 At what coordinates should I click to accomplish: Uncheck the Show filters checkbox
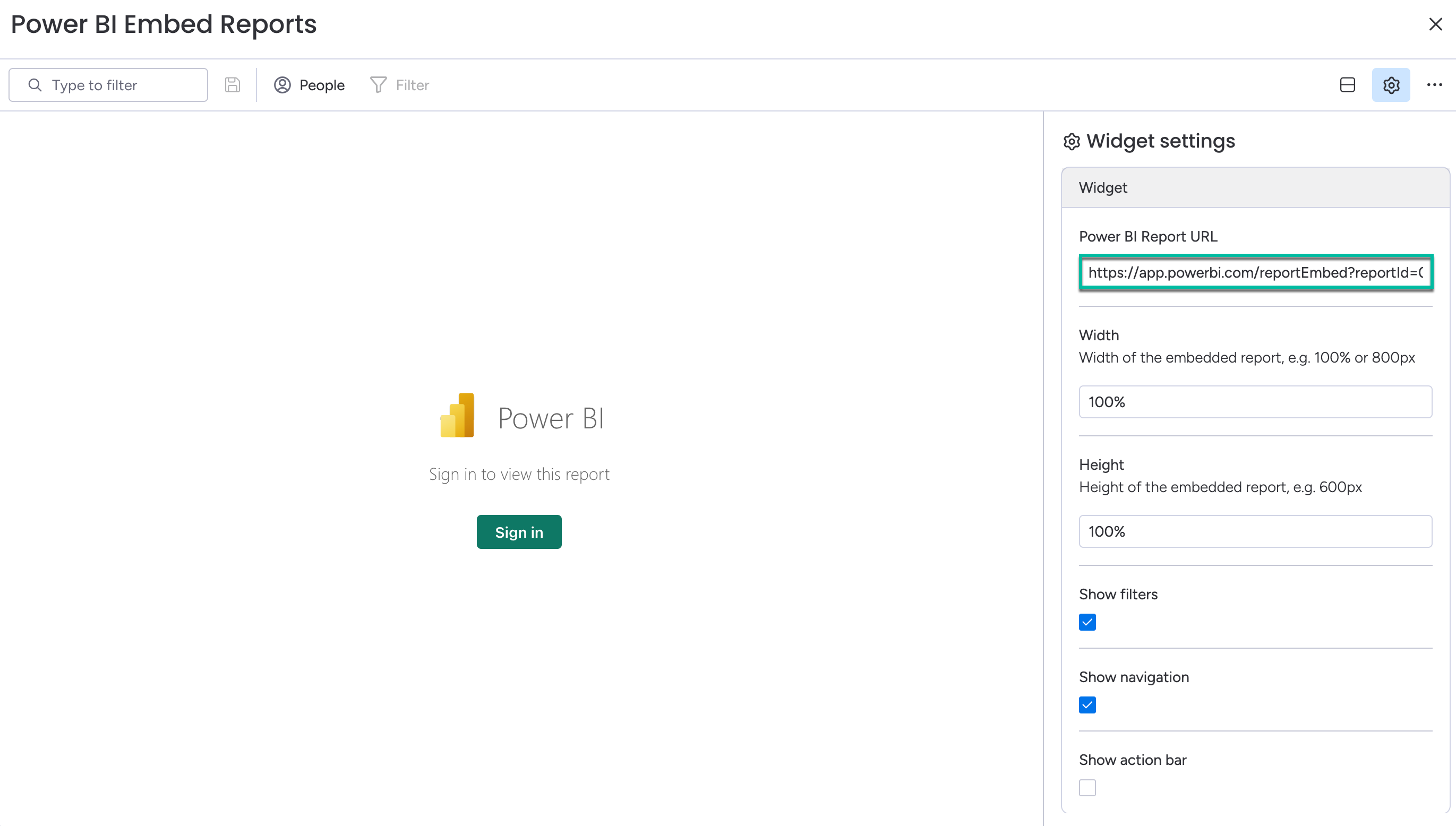[1087, 622]
